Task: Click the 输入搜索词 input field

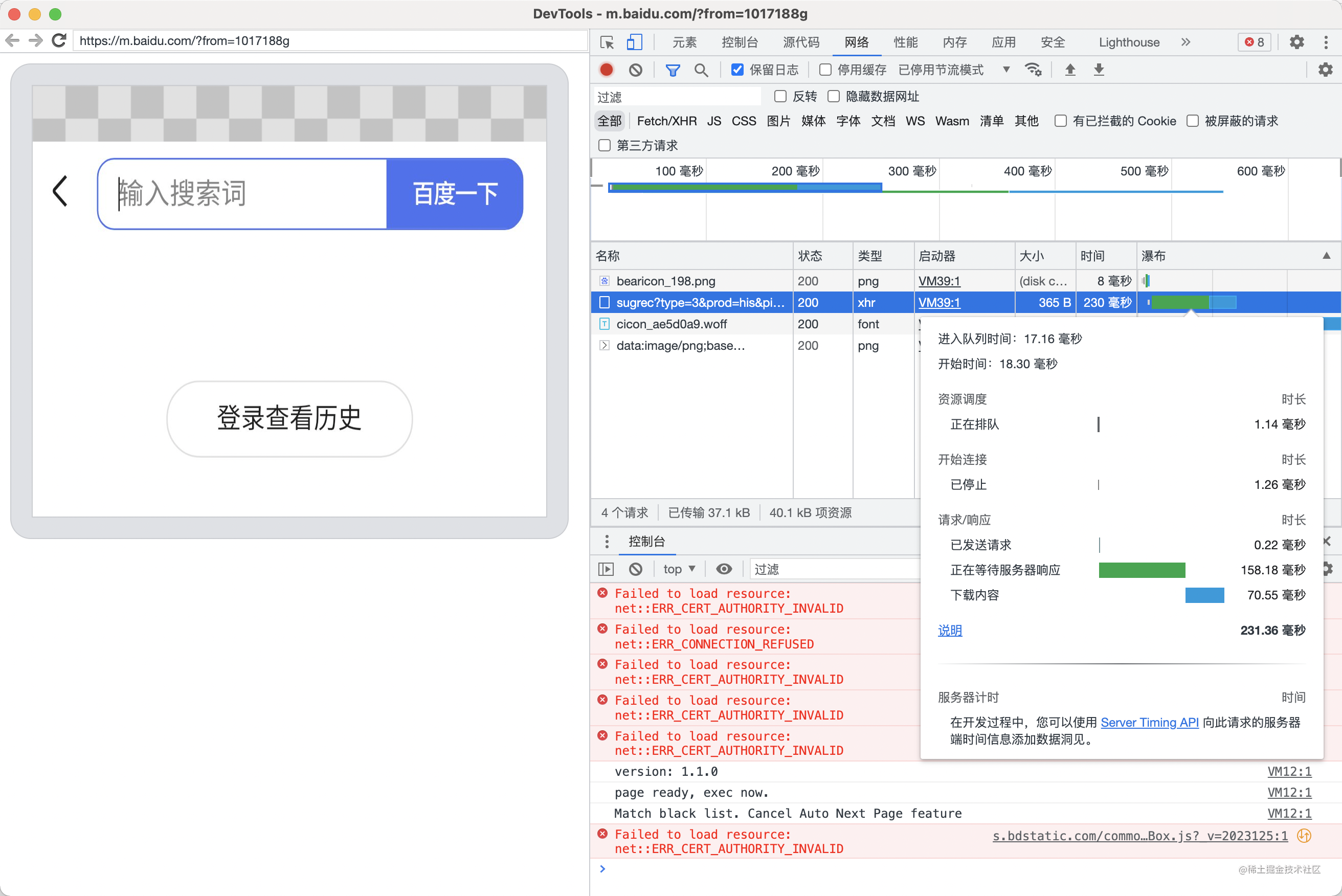Action: [x=244, y=193]
